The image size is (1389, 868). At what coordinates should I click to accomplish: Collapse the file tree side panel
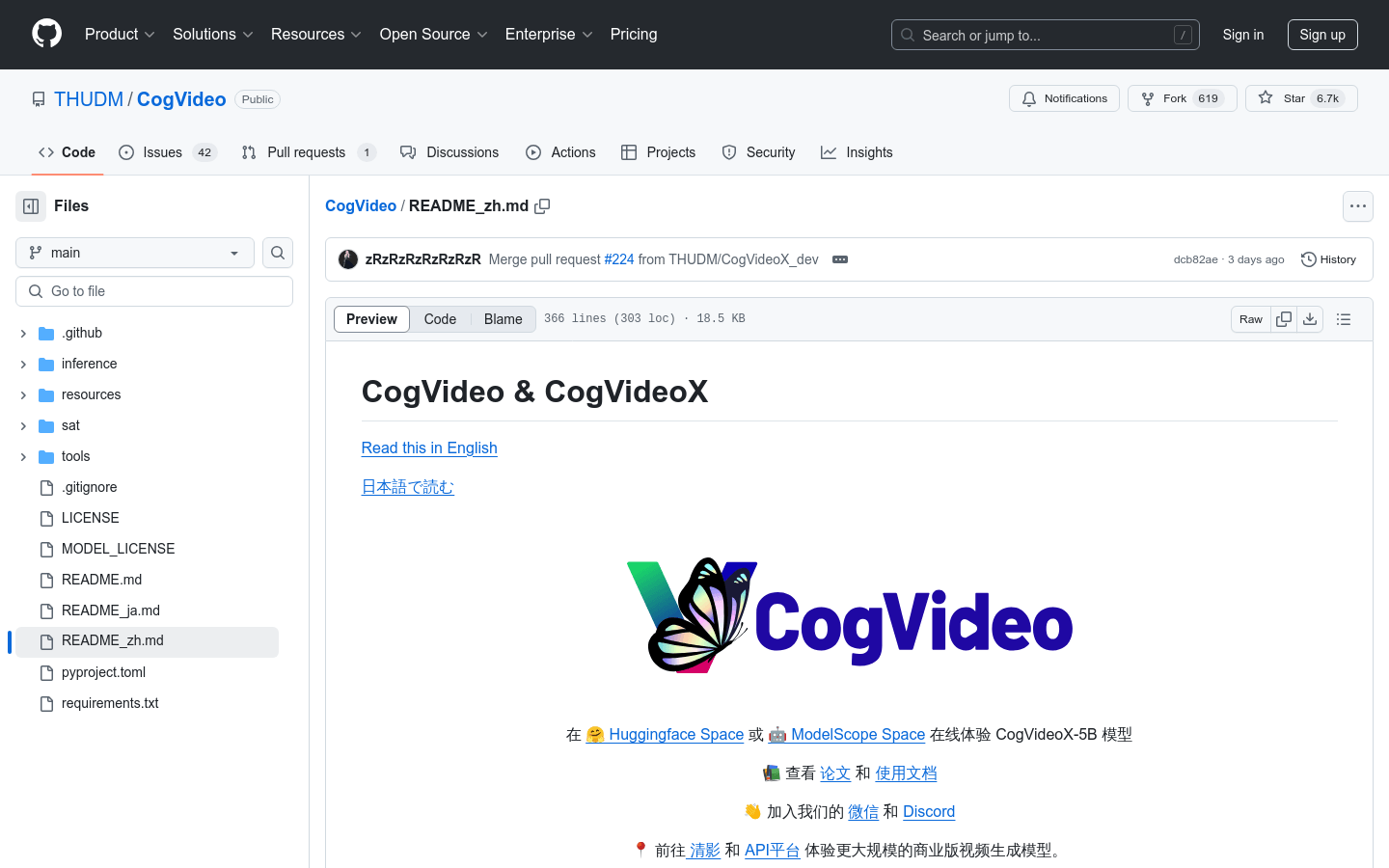pyautogui.click(x=31, y=206)
